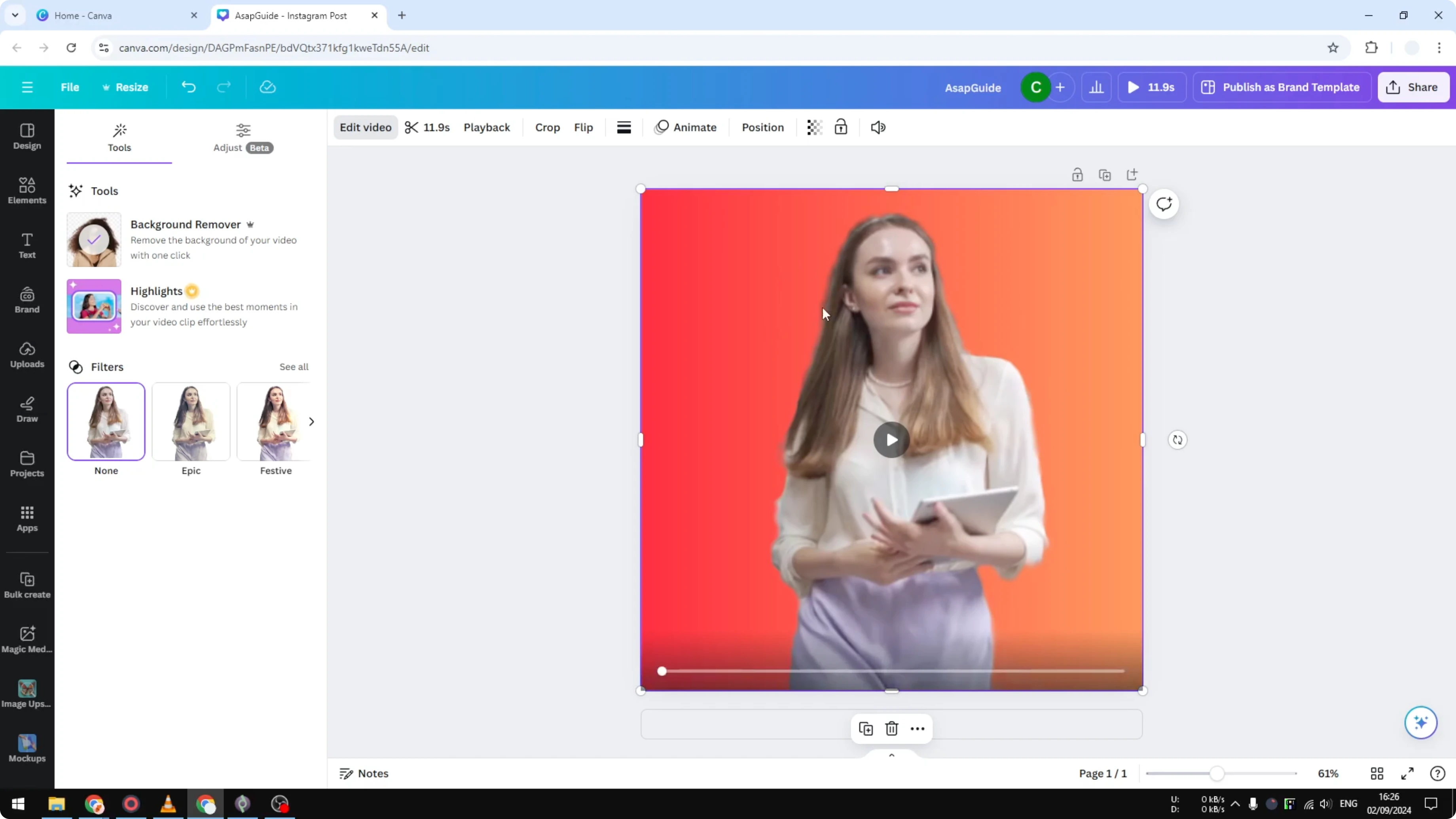Open Playback settings

(x=487, y=127)
